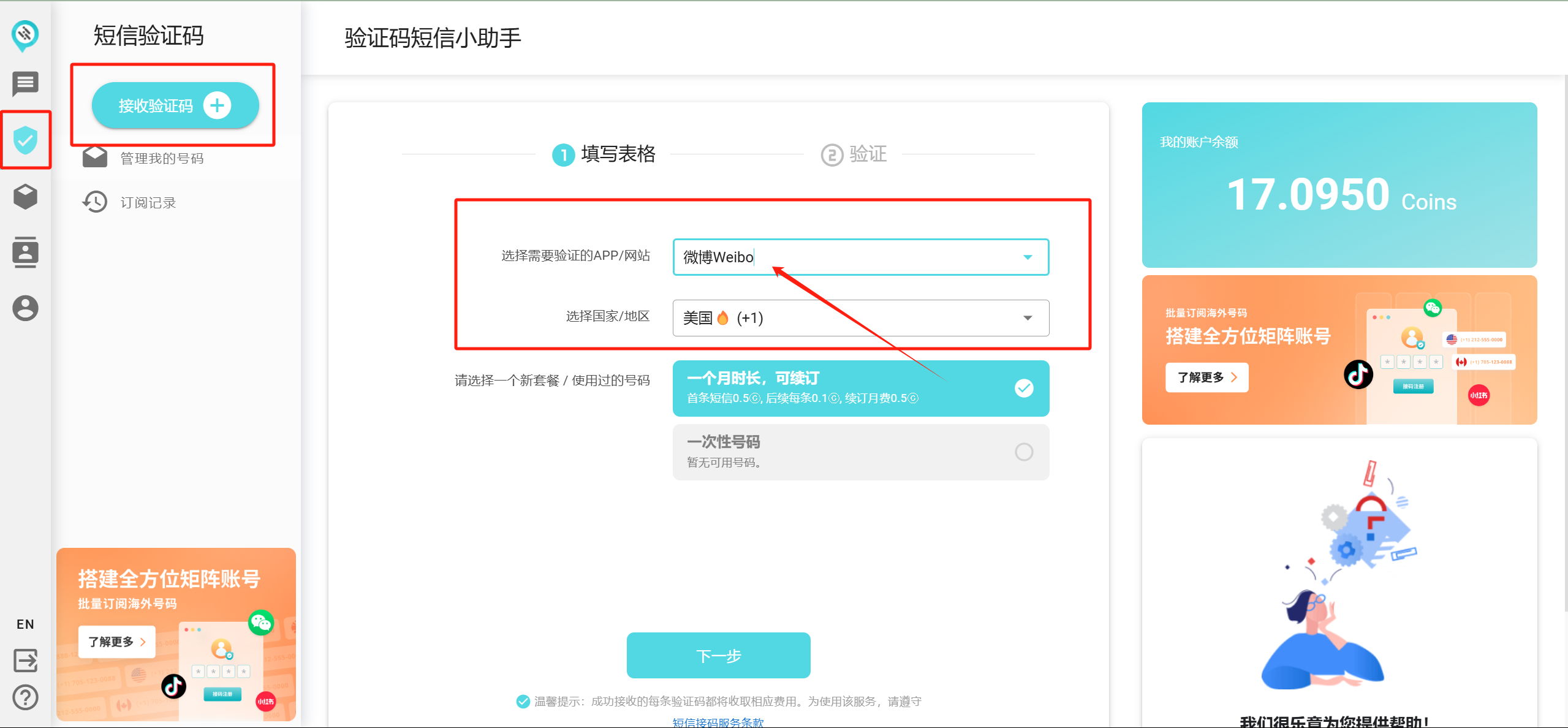Toggle the 温馨提示 agreement checkbox
The image size is (1568, 728).
tap(523, 701)
